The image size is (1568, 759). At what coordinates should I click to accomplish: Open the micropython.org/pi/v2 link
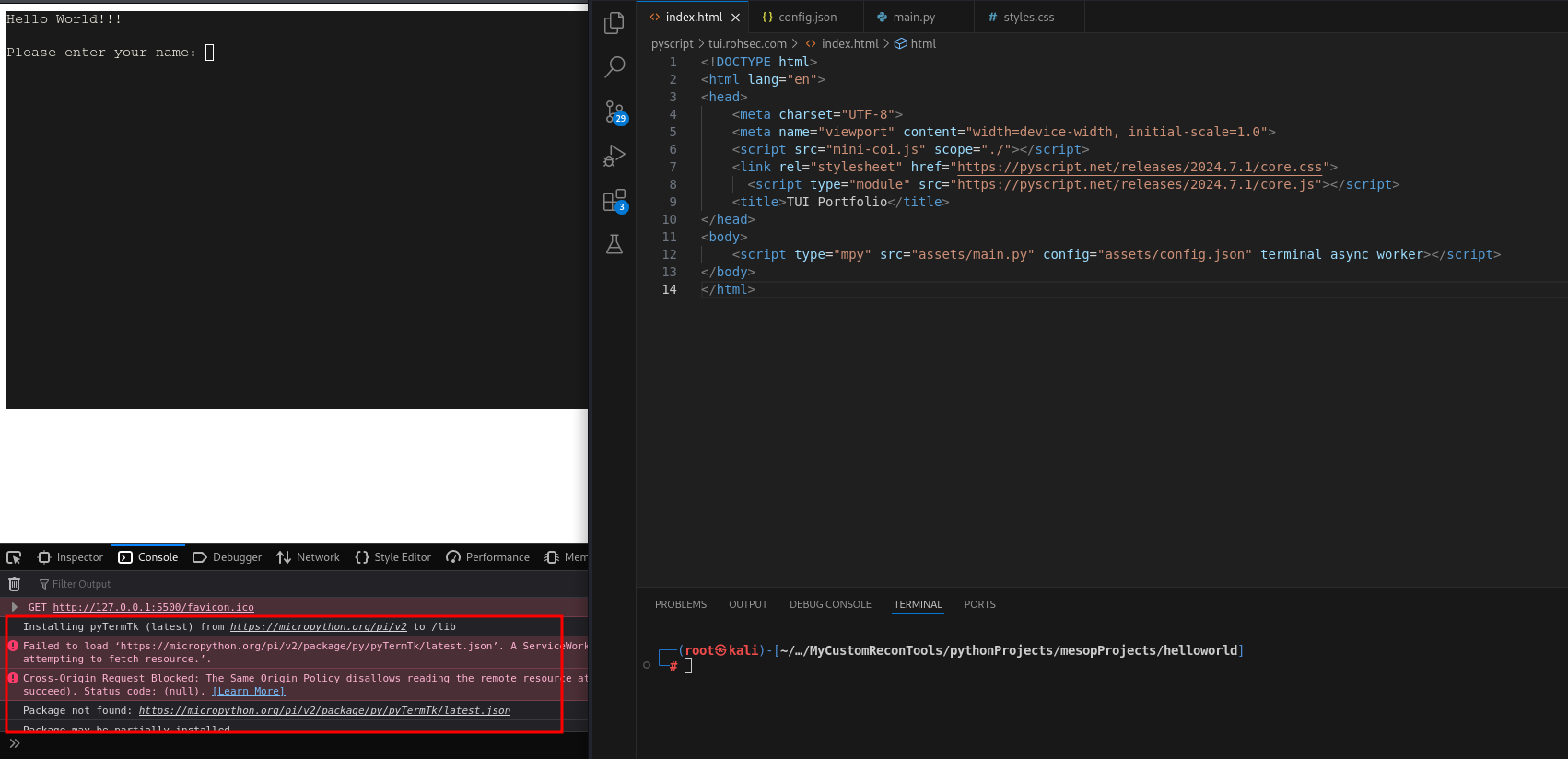click(318, 626)
